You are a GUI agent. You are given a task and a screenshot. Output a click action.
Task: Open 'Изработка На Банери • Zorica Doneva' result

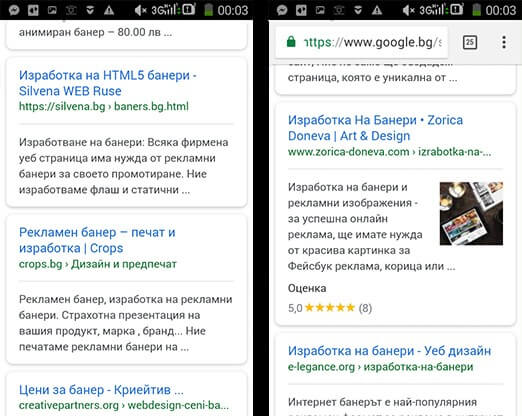375,128
